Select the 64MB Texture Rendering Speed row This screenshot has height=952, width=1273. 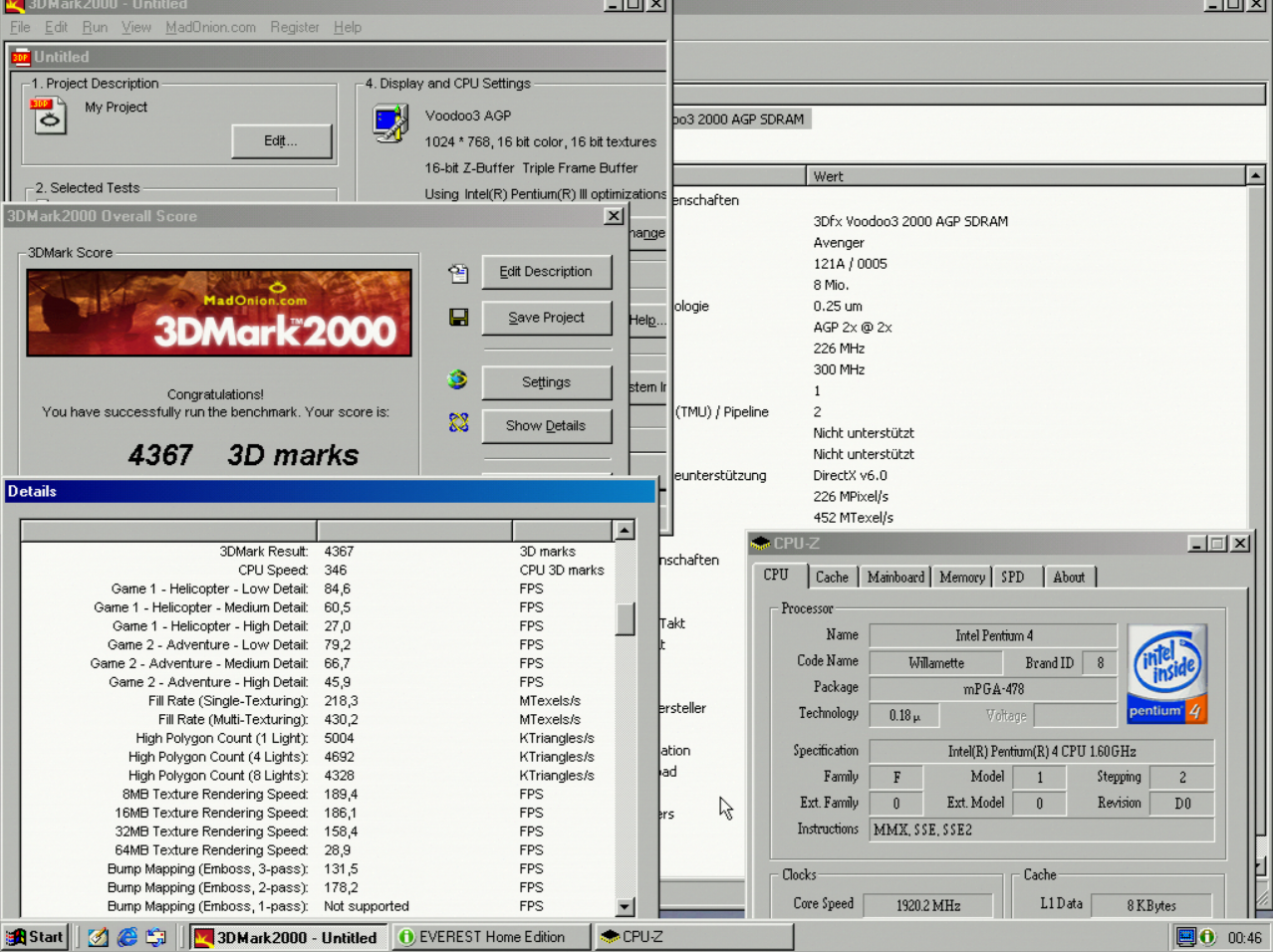click(x=318, y=850)
